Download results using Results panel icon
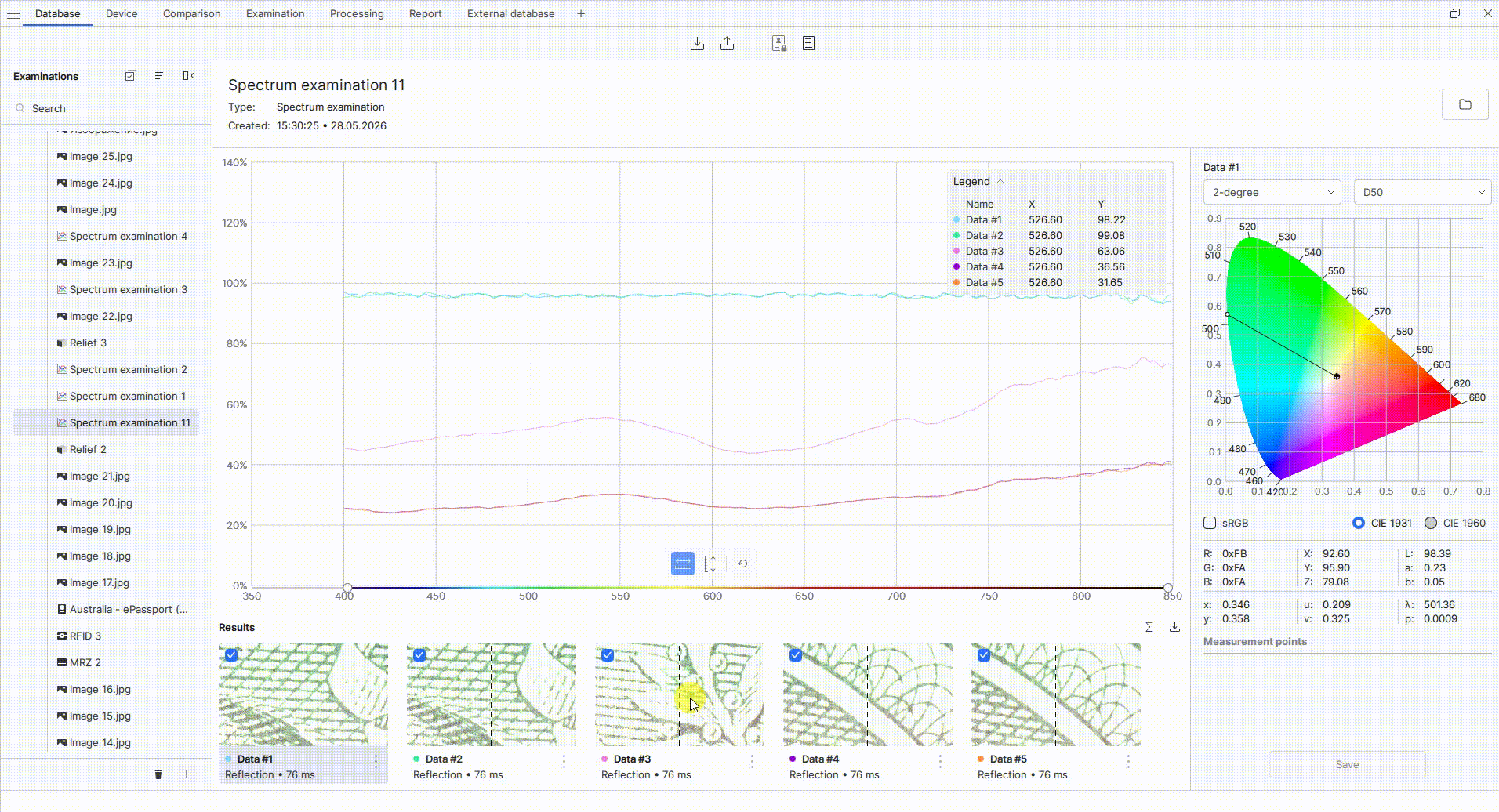The height and width of the screenshot is (812, 1499). point(1174,627)
